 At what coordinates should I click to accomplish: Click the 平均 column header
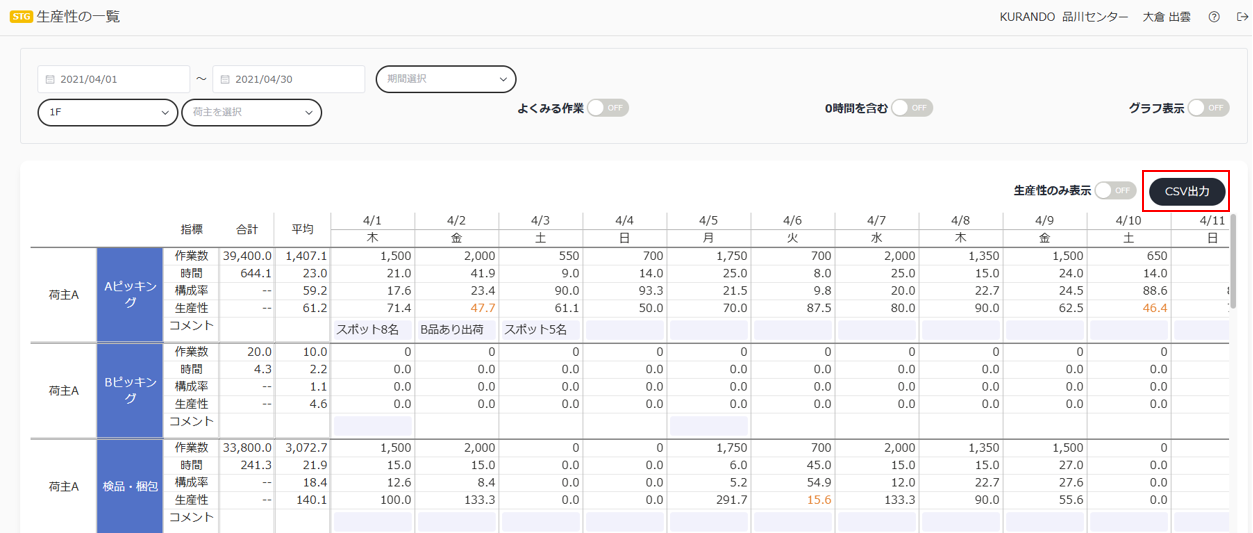coord(302,229)
